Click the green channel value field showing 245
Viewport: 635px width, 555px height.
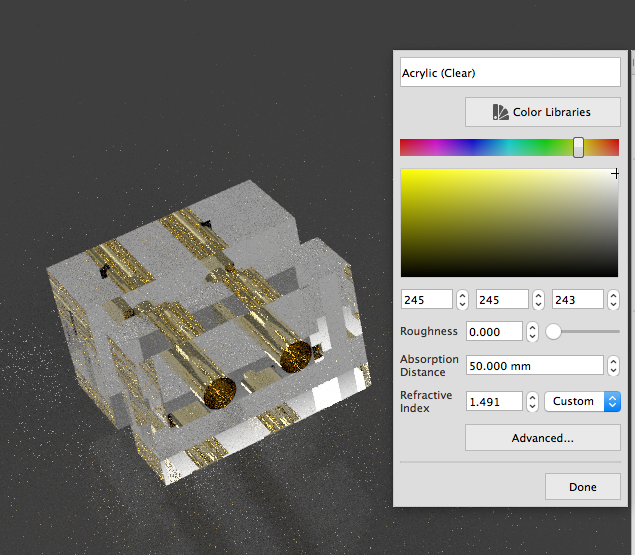point(502,299)
